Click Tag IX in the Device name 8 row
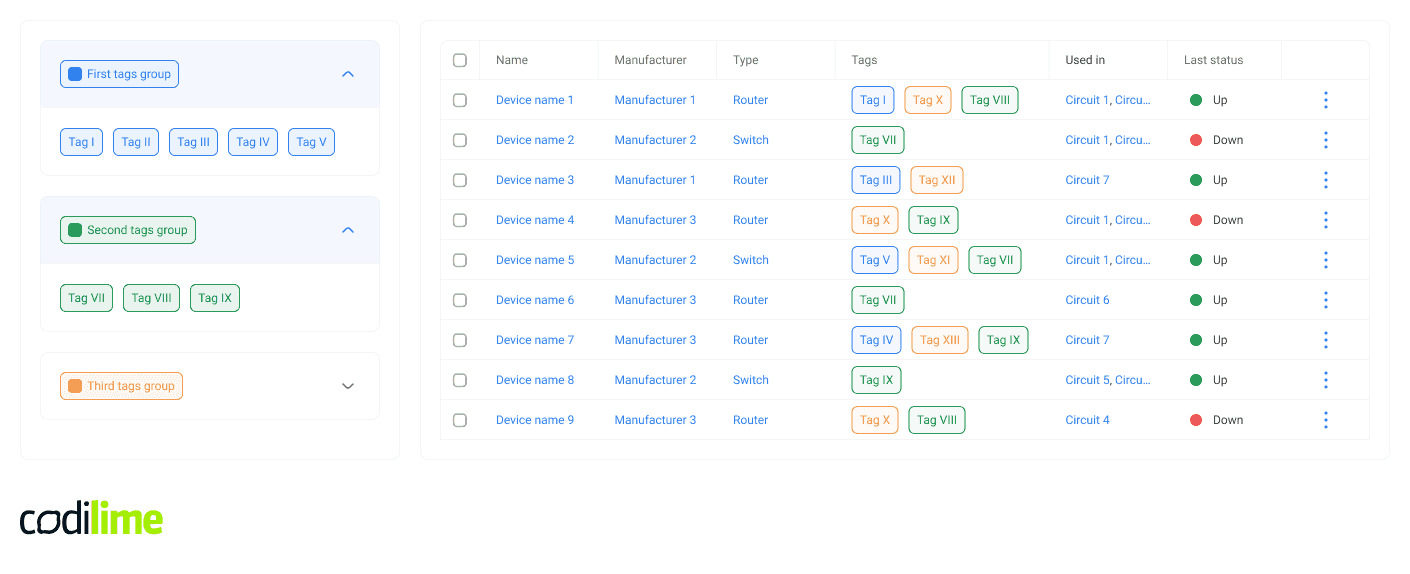This screenshot has width=1410, height=574. (877, 380)
